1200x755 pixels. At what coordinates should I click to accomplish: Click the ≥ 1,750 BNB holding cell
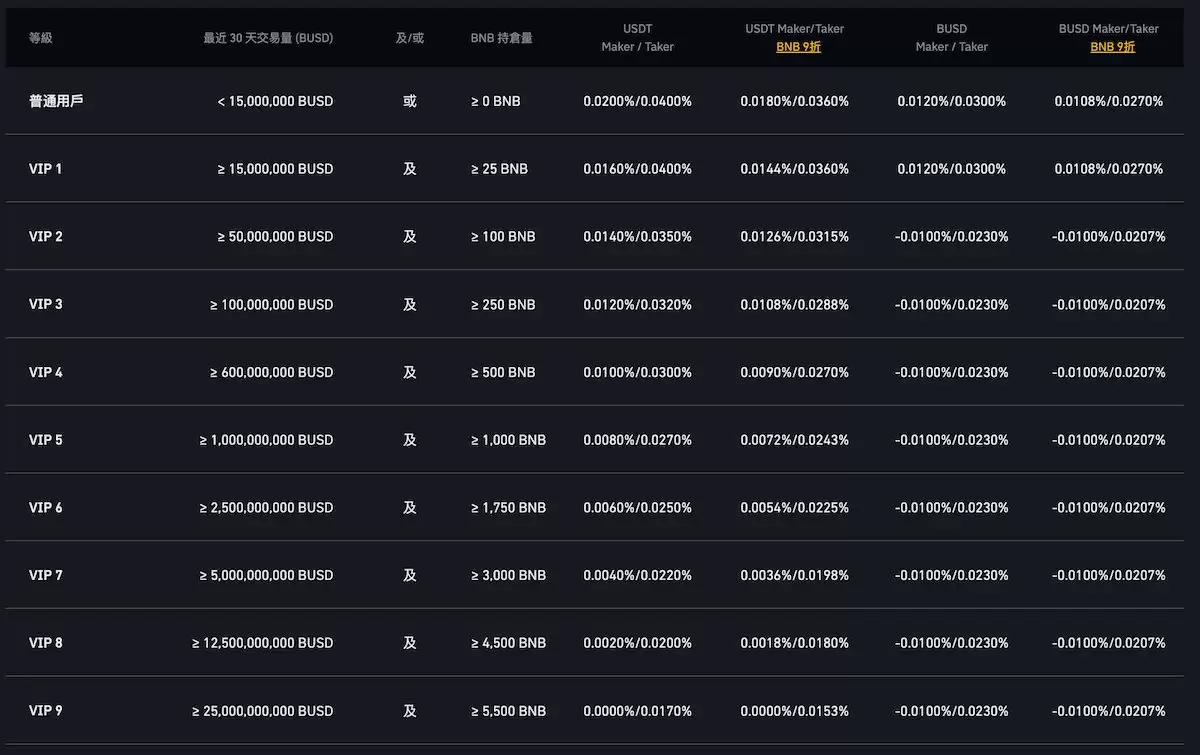(x=508, y=508)
